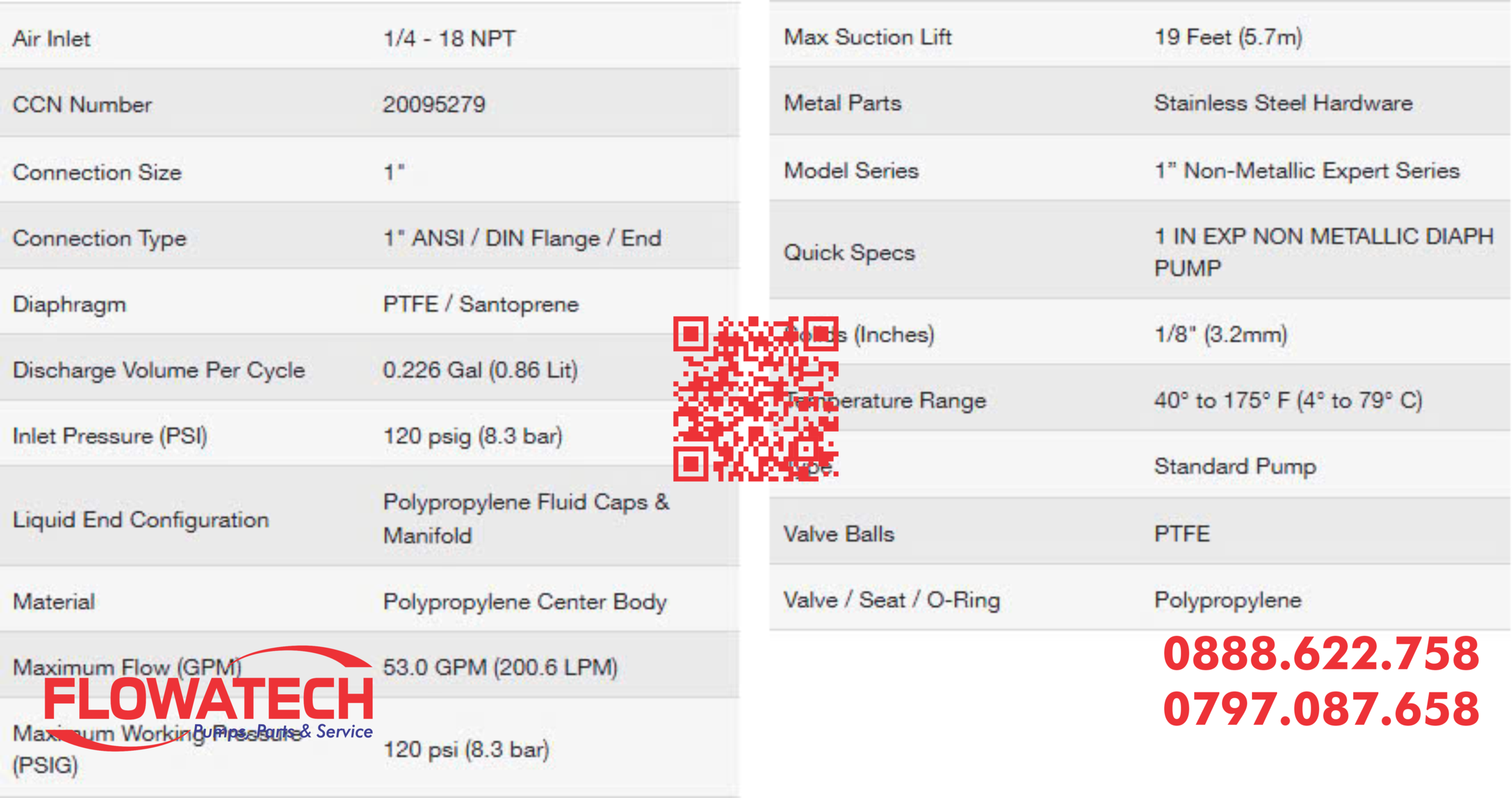This screenshot has width=1512, height=798.
Task: Click the Polypropylene Center Body value
Action: pos(525,602)
